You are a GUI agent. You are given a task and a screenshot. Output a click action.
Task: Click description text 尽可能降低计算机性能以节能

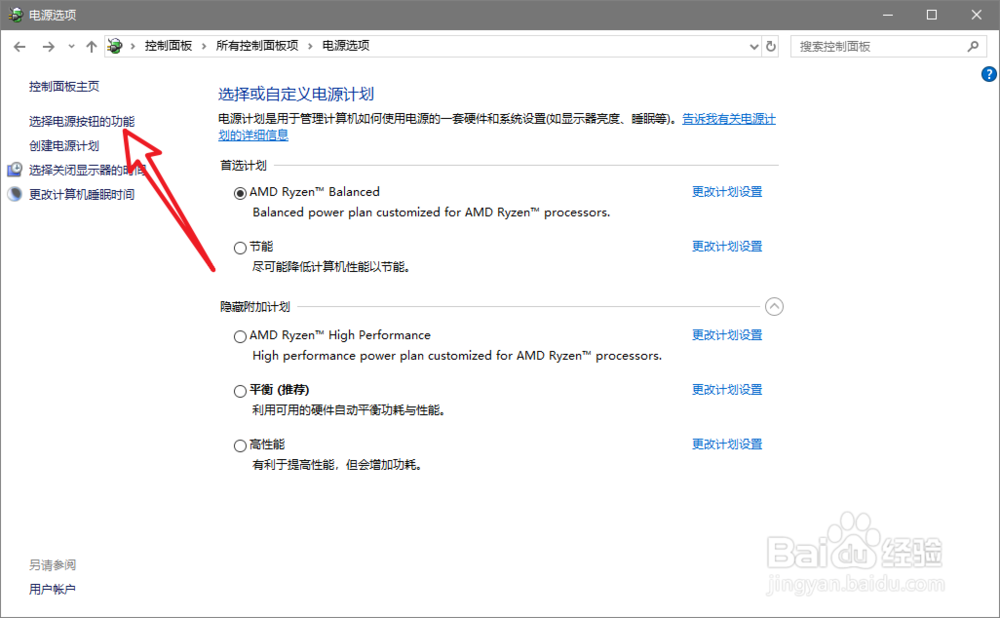tap(331, 267)
